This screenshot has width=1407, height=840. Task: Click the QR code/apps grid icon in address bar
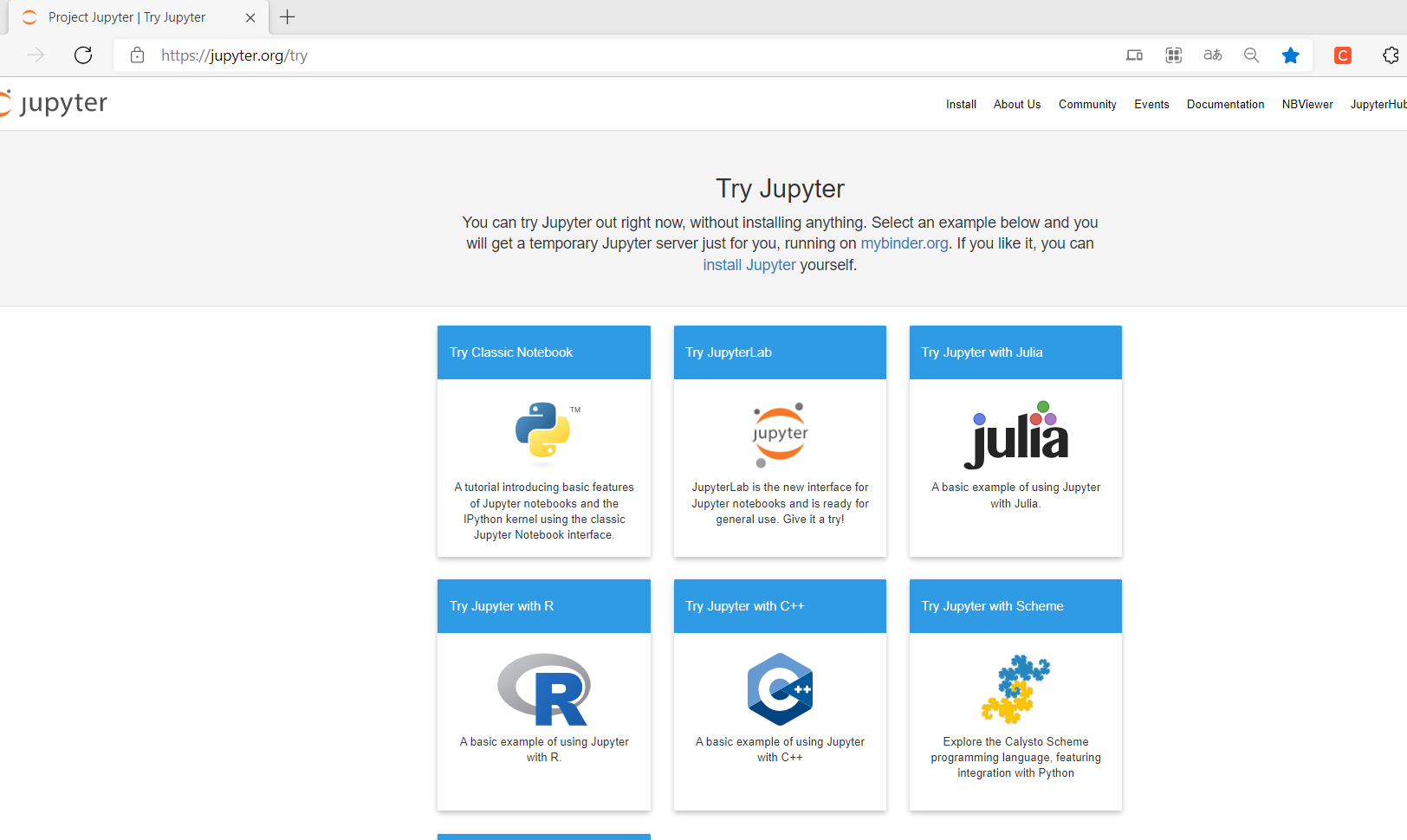pyautogui.click(x=1173, y=55)
